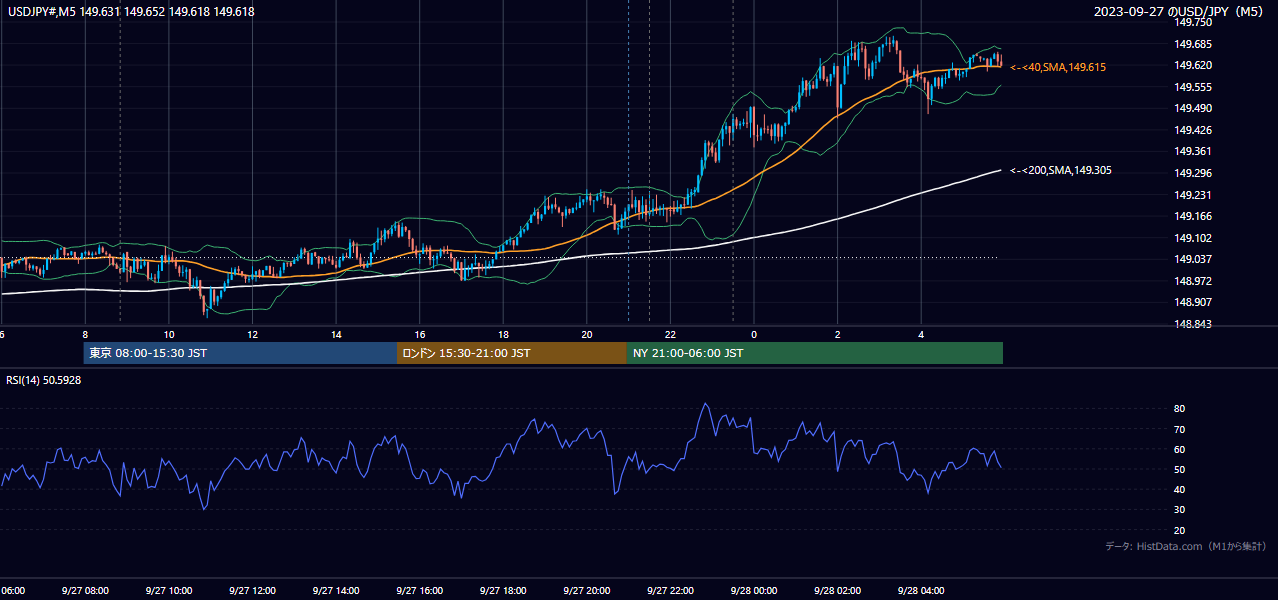
Task: Click midnight hour label 0 on price chart axis
Action: pyautogui.click(x=754, y=334)
